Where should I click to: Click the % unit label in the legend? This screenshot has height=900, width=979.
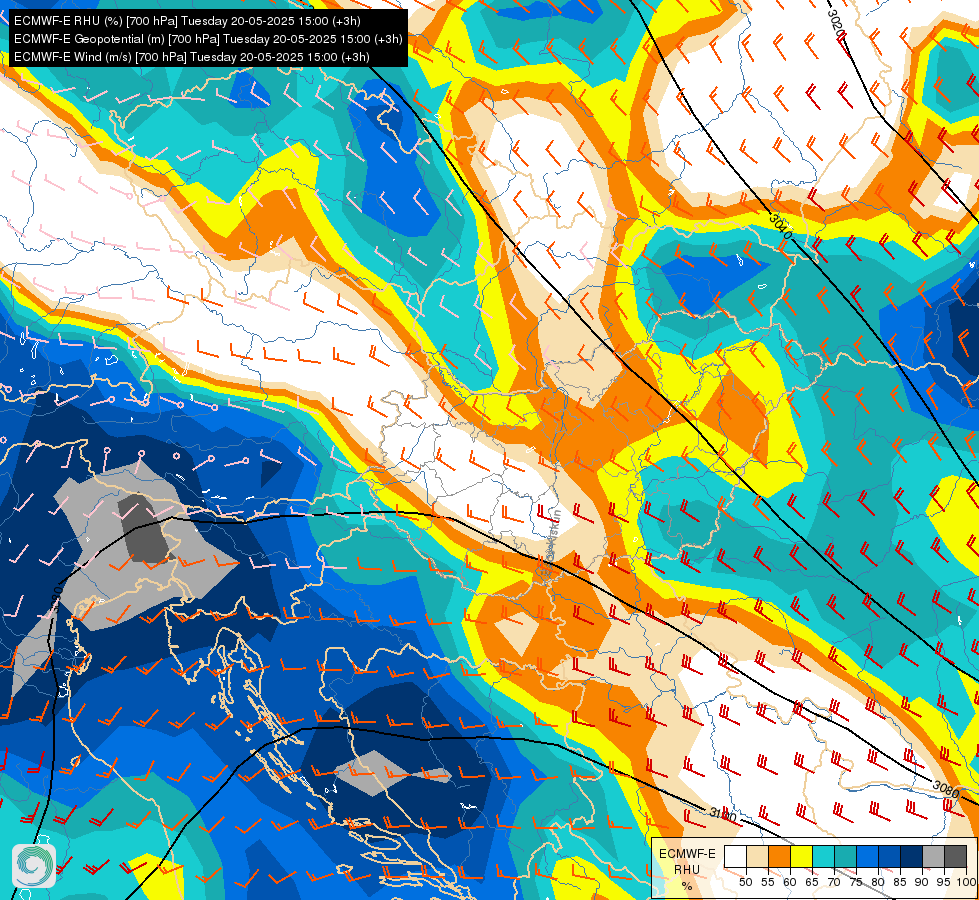(687, 886)
